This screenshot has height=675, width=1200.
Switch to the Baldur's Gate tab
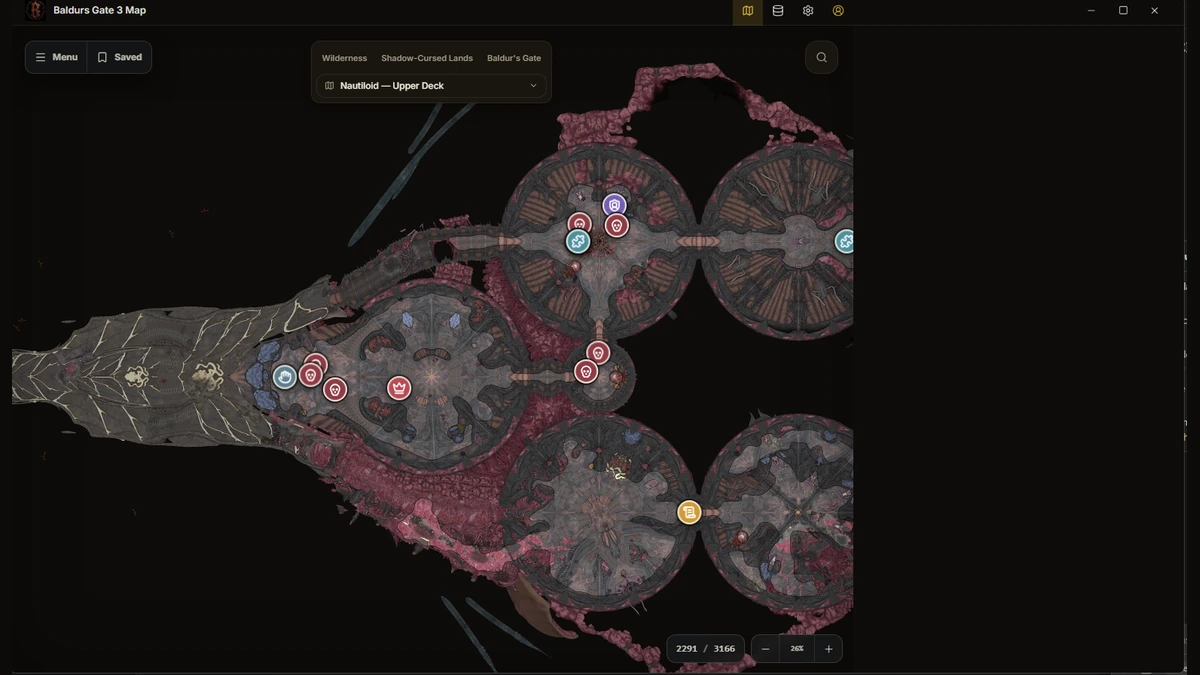pyautogui.click(x=514, y=58)
